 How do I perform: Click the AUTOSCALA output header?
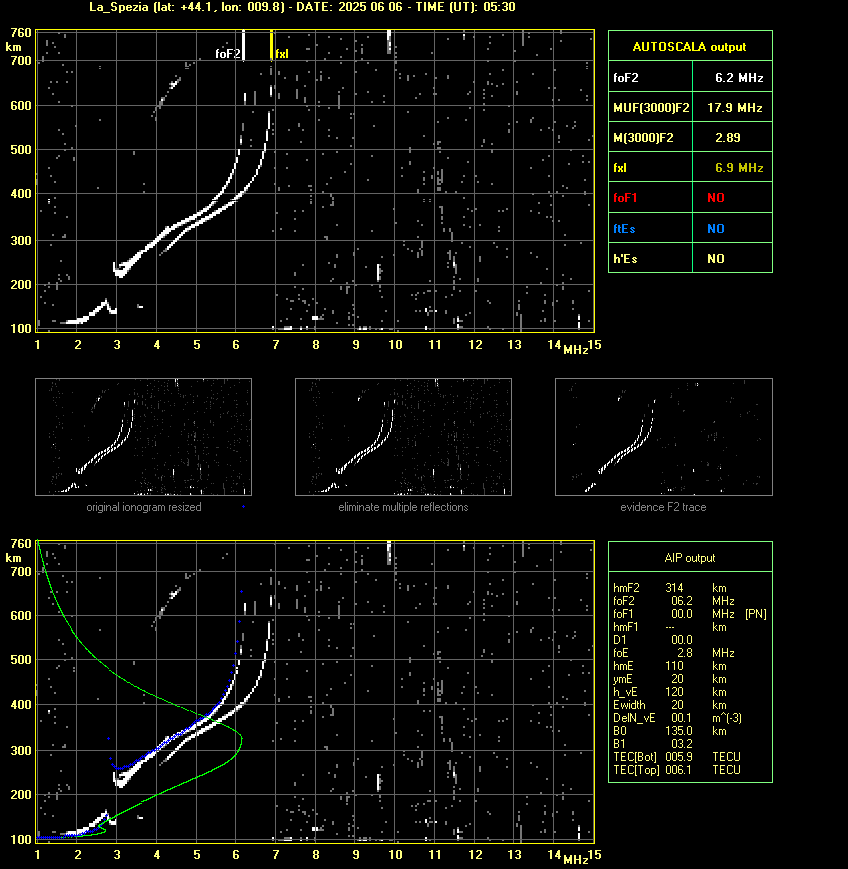[x=689, y=47]
